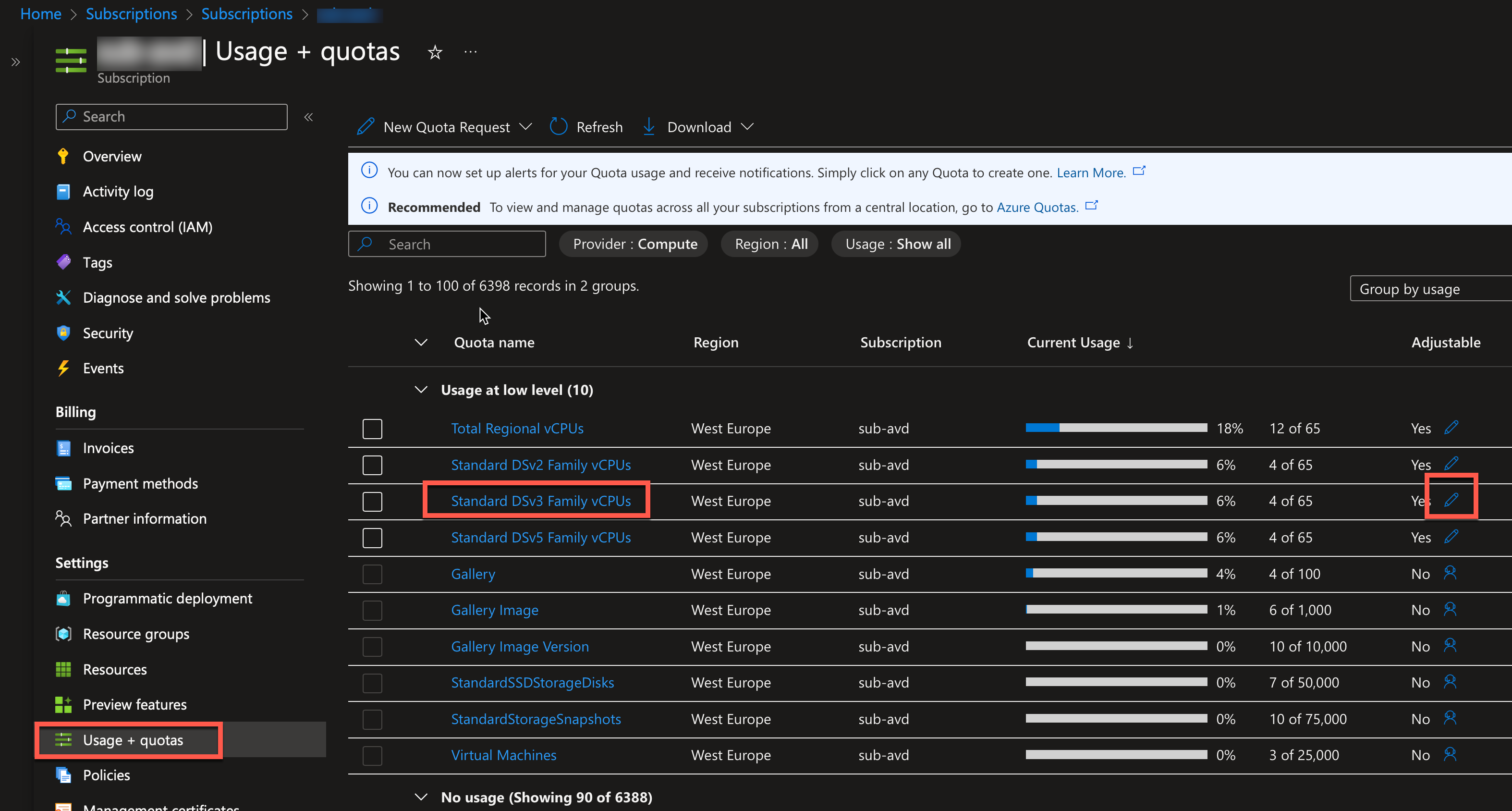Click the Security shield icon in sidebar
The height and width of the screenshot is (811, 1512).
63,333
